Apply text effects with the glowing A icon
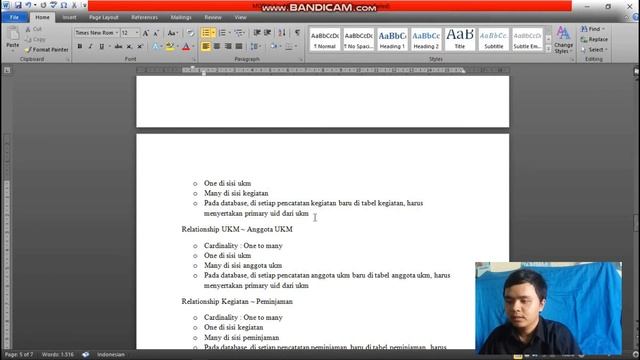This screenshot has width=640, height=360. (x=156, y=46)
